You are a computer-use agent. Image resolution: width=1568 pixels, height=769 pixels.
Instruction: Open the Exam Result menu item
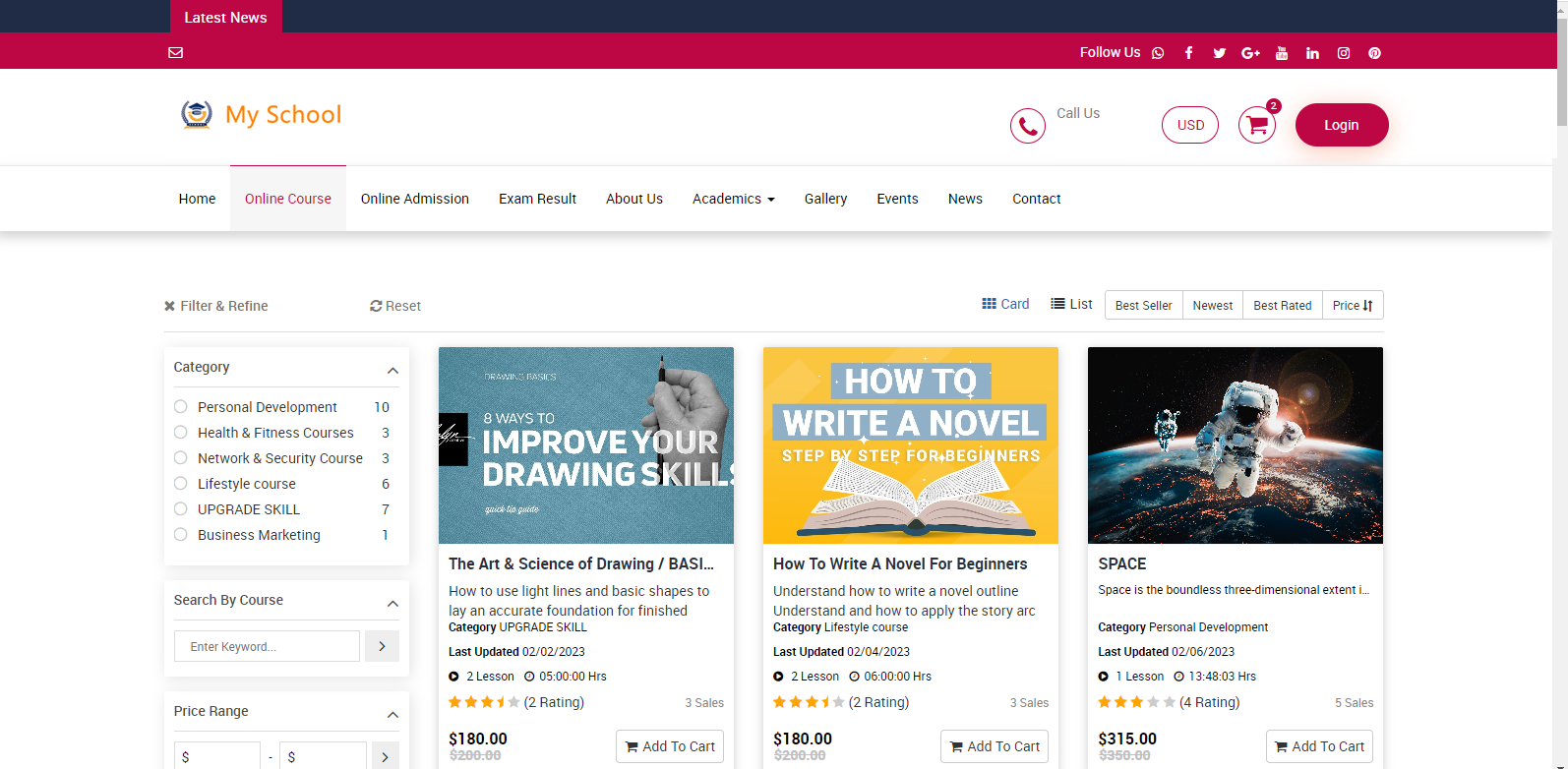(x=537, y=199)
